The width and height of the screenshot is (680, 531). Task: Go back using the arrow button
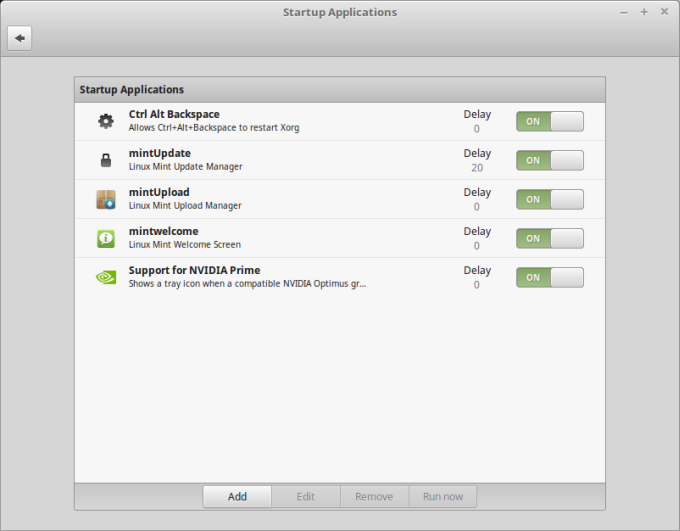click(20, 38)
